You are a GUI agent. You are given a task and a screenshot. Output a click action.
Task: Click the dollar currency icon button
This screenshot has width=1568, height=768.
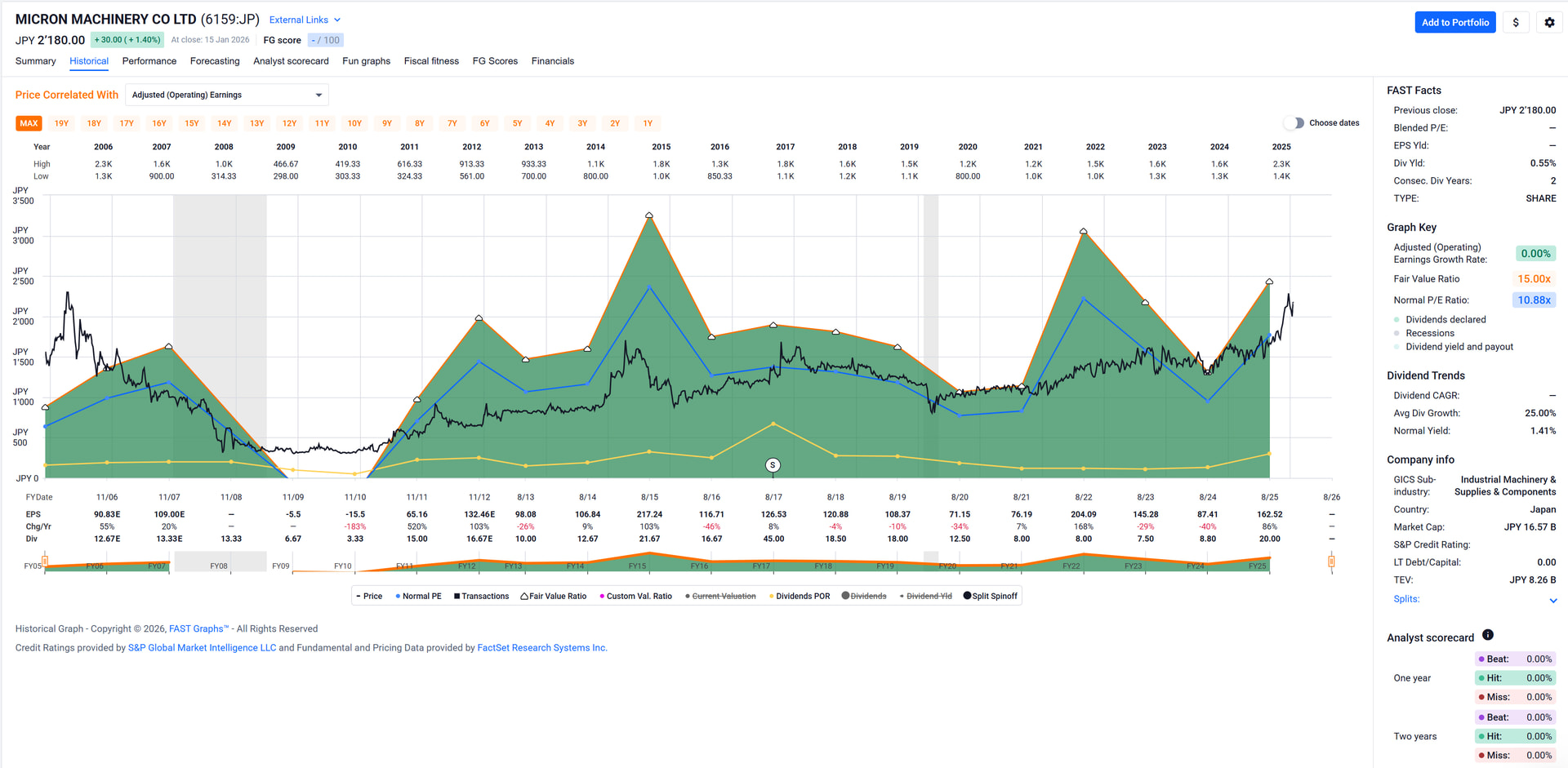point(1516,23)
